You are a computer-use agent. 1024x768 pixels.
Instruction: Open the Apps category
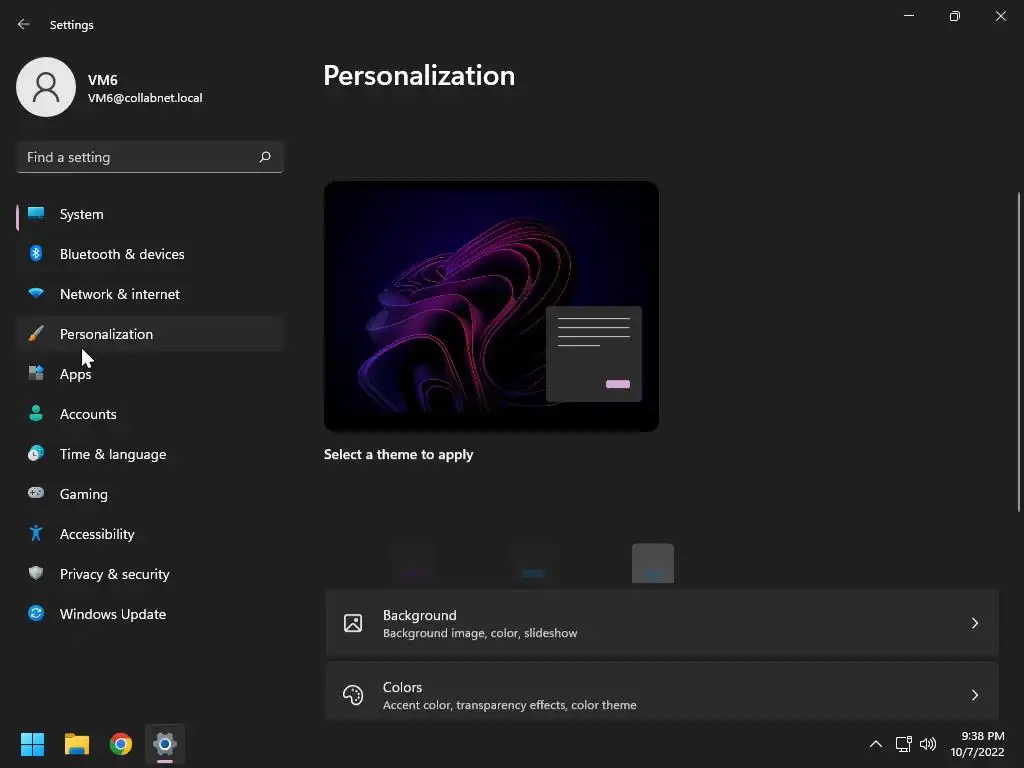150,374
